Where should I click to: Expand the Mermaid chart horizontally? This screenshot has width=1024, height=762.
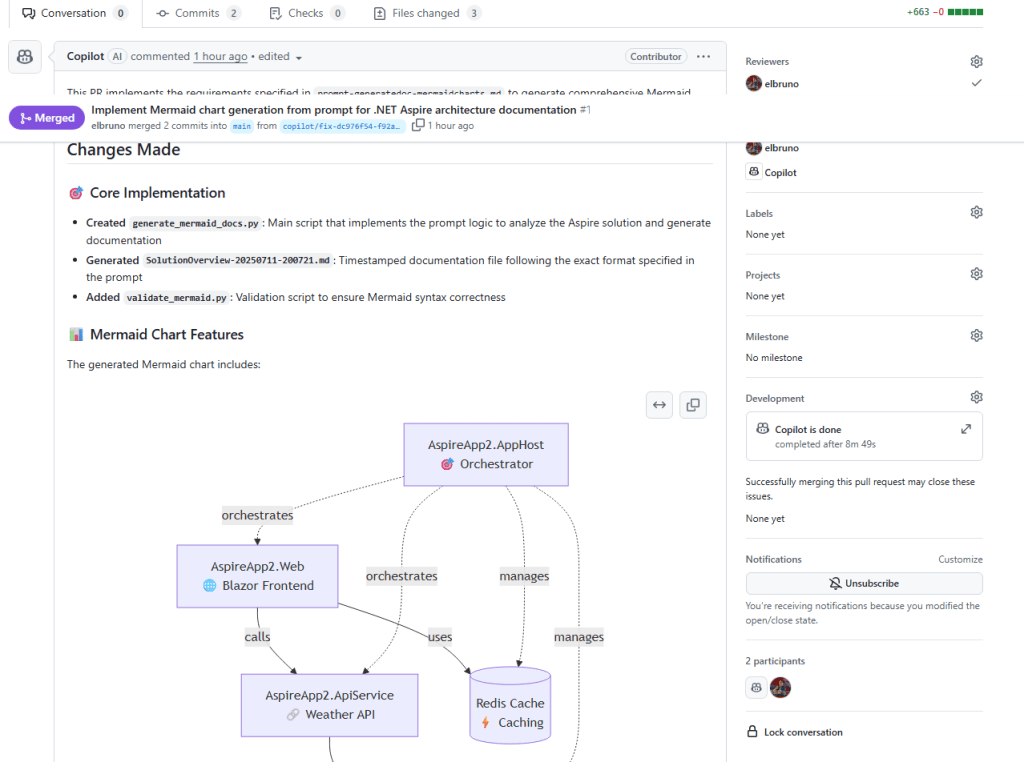660,405
